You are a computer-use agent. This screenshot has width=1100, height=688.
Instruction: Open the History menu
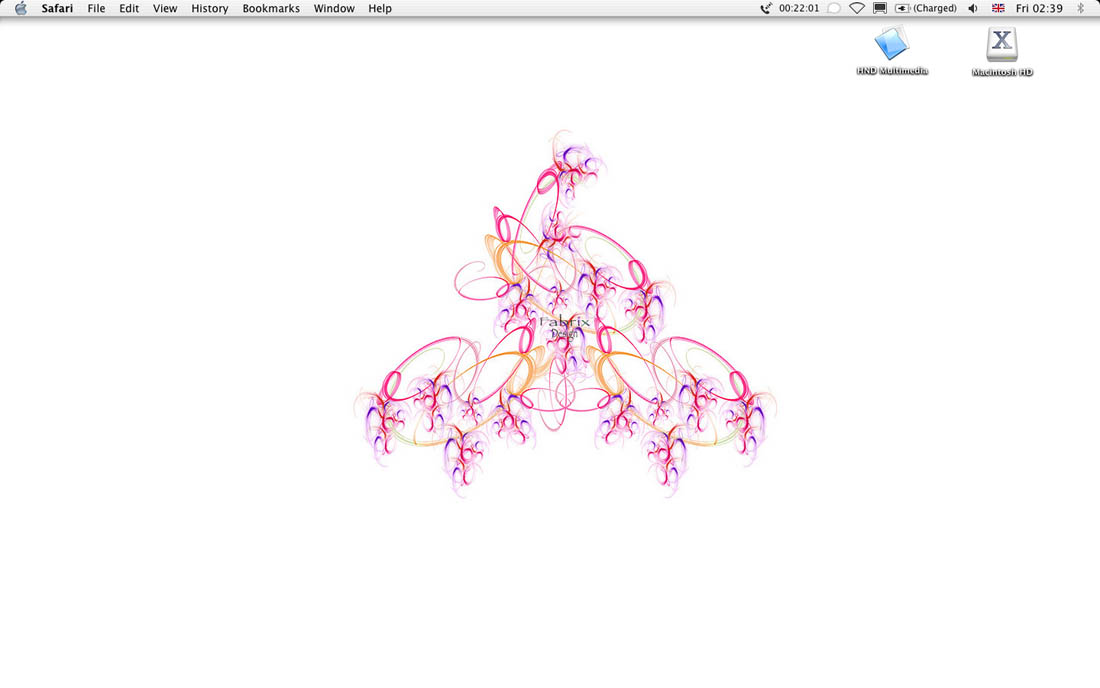[210, 8]
